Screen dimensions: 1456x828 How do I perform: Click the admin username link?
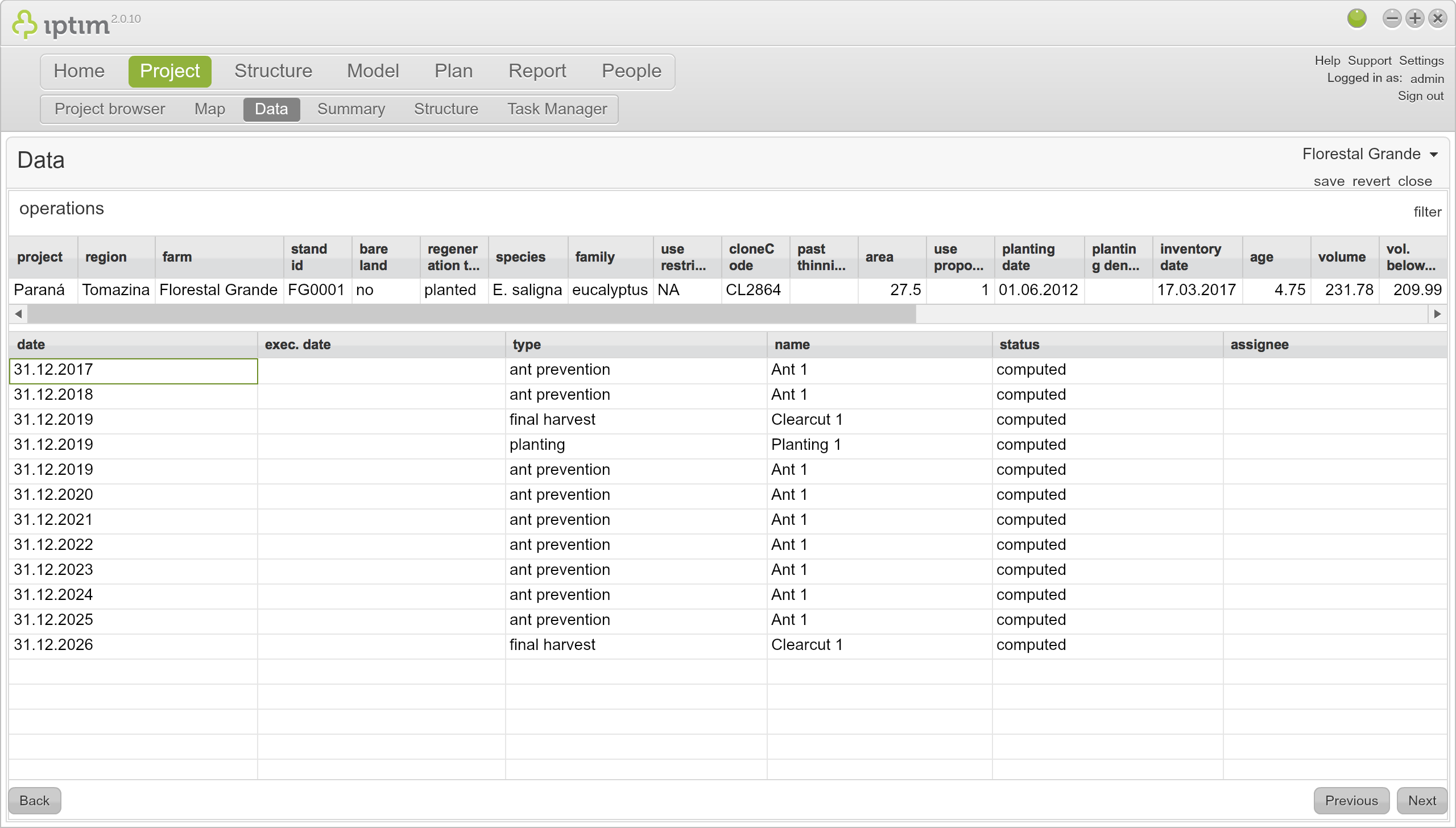(x=1427, y=78)
